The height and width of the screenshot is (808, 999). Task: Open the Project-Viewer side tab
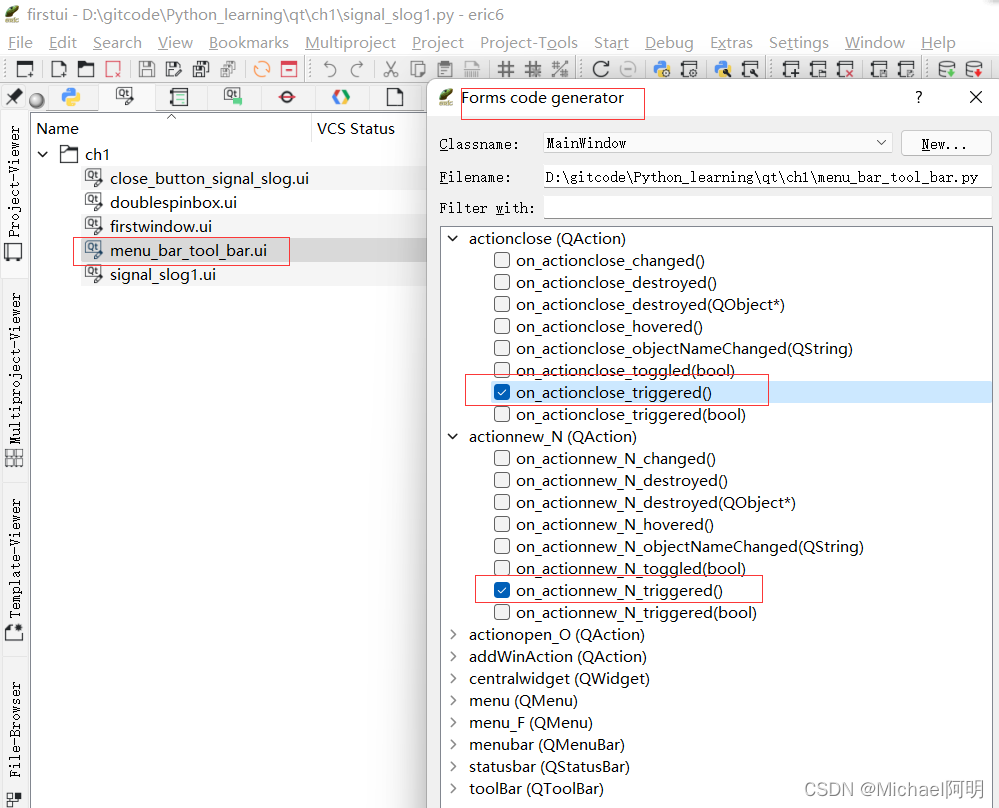click(14, 193)
